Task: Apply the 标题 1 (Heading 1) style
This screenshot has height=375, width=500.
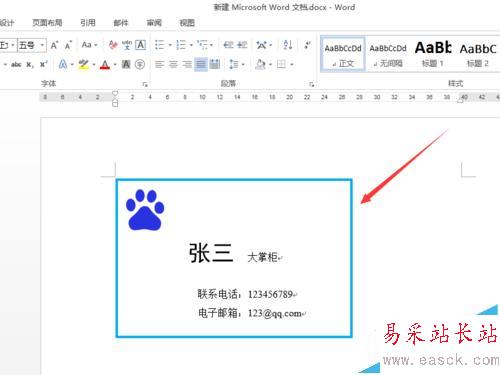Action: coord(433,54)
